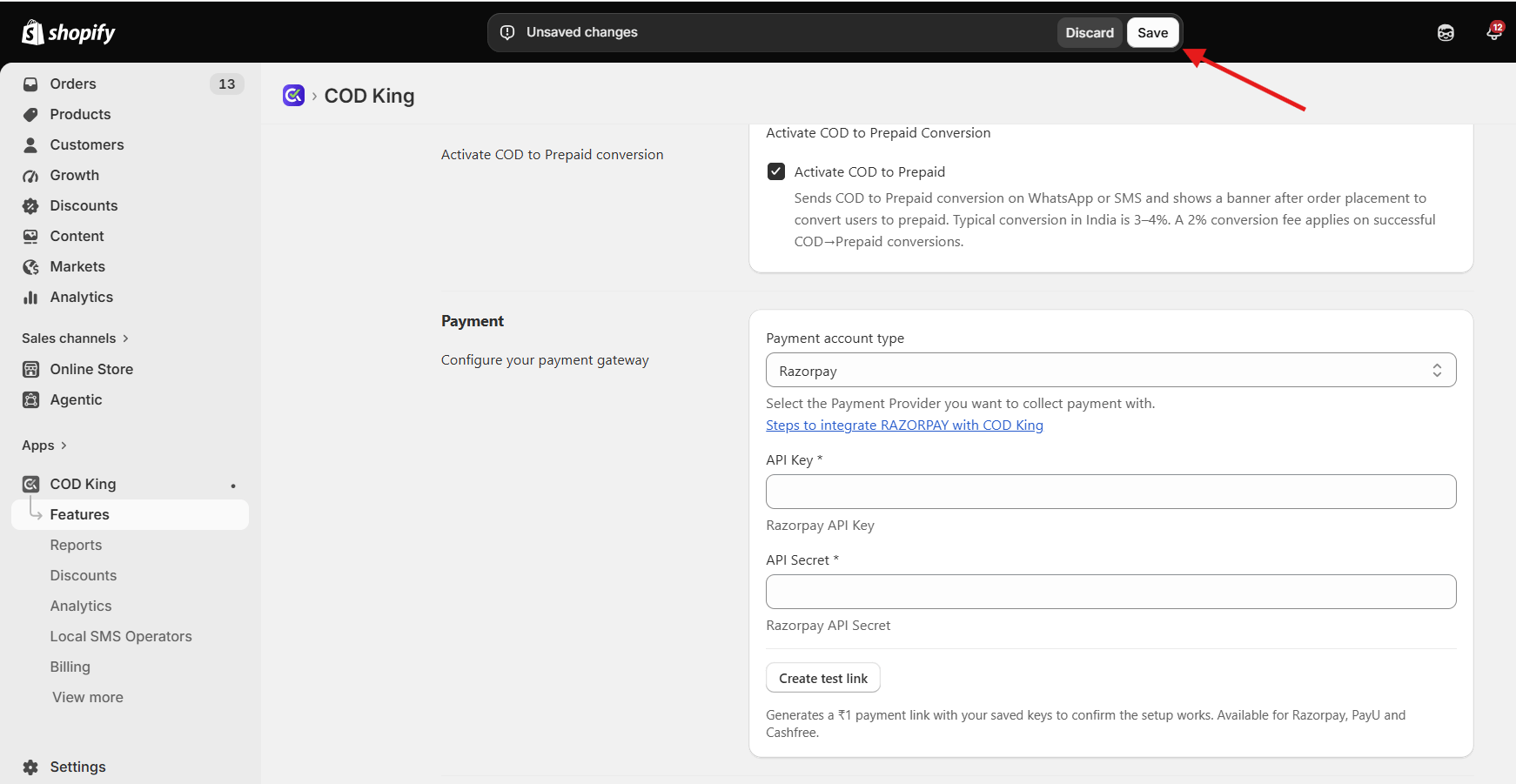
Task: Expand the Sales channels section
Action: click(75, 338)
